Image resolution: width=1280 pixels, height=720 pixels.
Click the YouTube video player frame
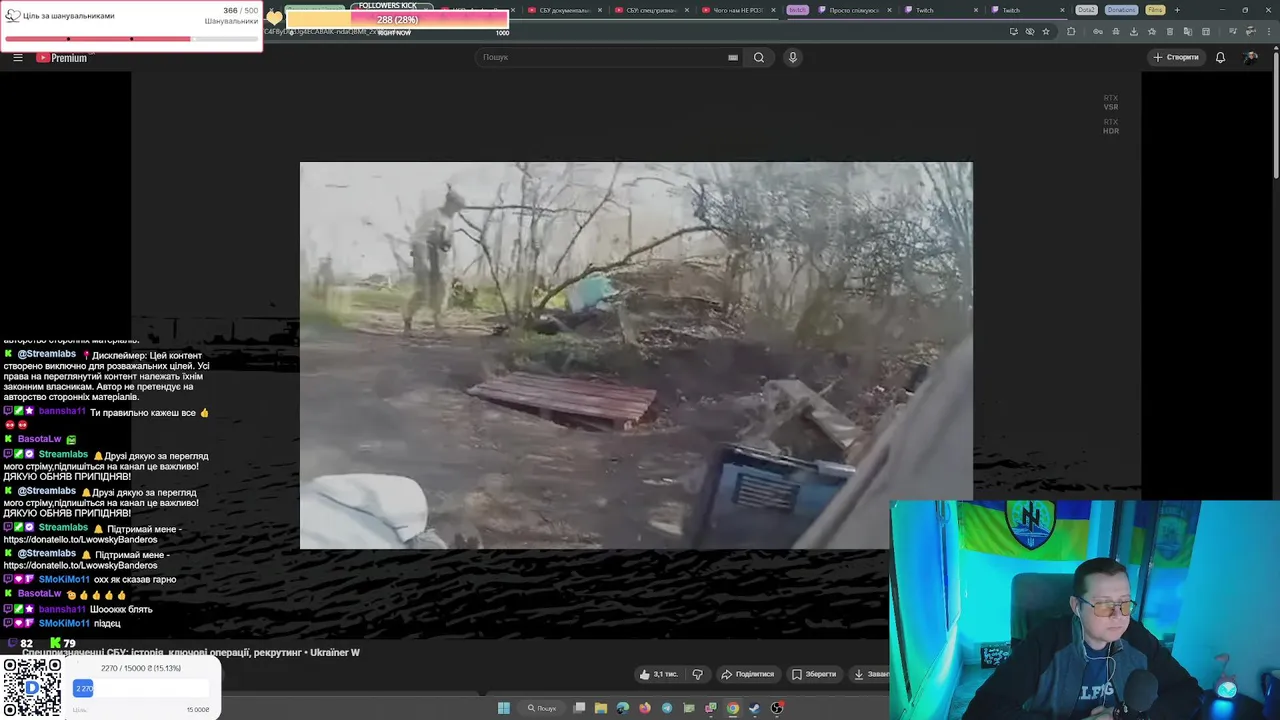636,355
